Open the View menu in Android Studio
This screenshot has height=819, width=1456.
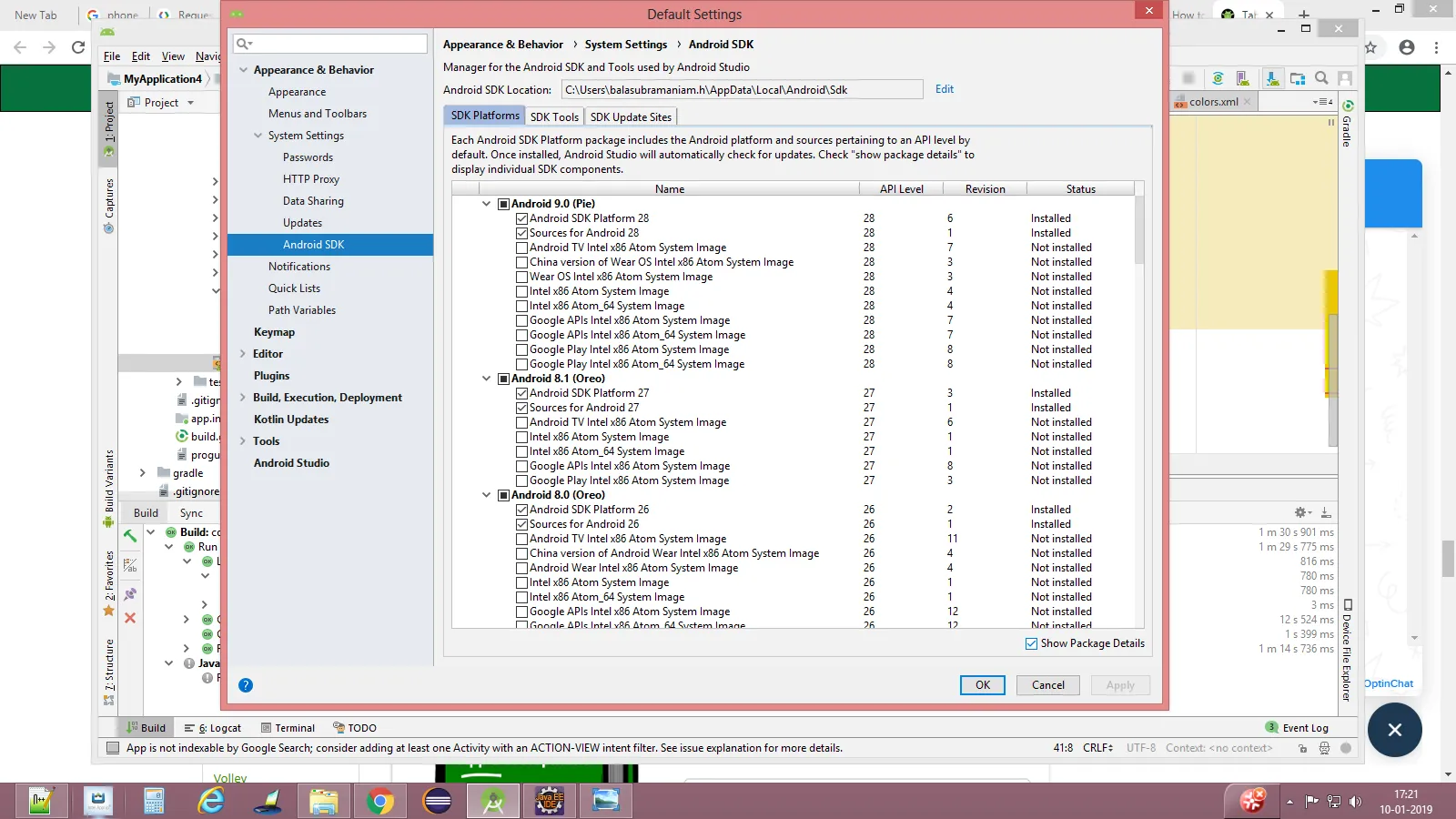point(173,56)
